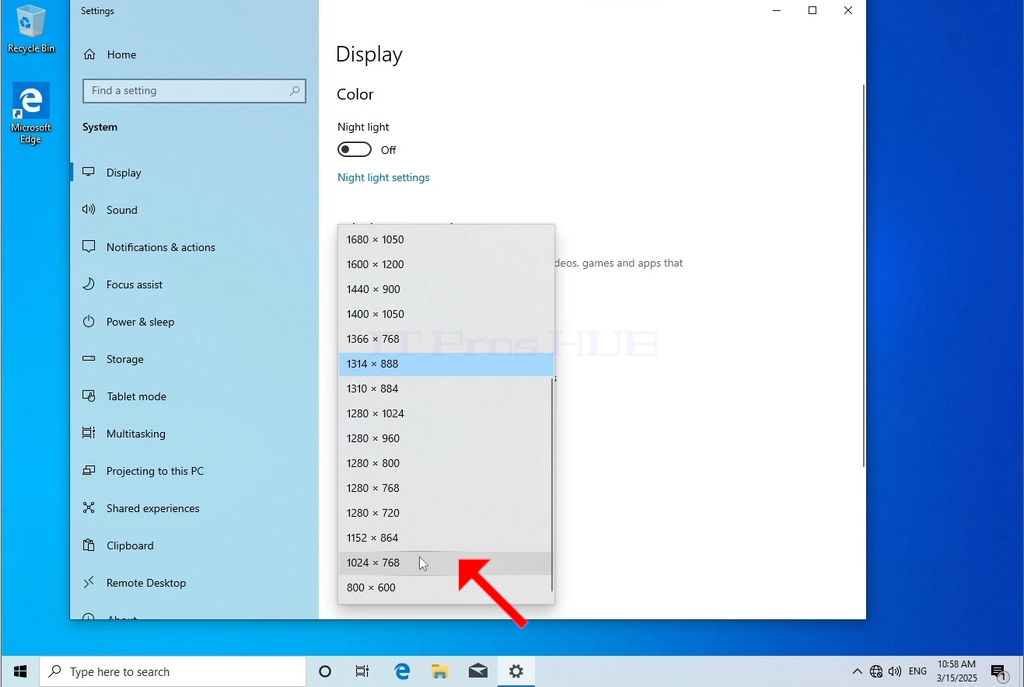1024x687 pixels.
Task: Choose 1152 × 864 resolution option
Action: point(445,537)
